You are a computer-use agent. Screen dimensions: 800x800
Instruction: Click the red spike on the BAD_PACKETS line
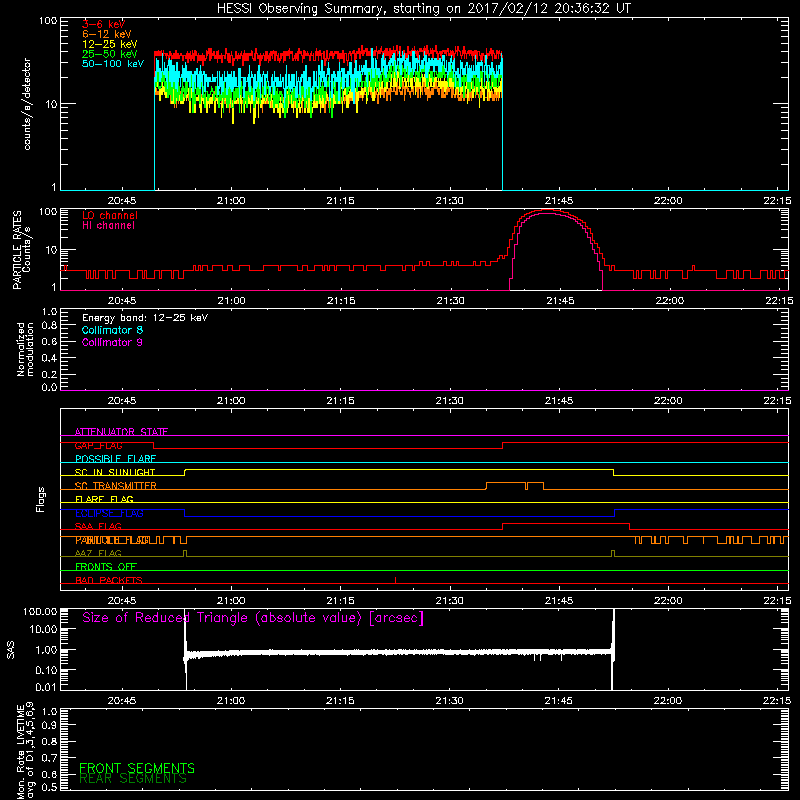click(395, 580)
